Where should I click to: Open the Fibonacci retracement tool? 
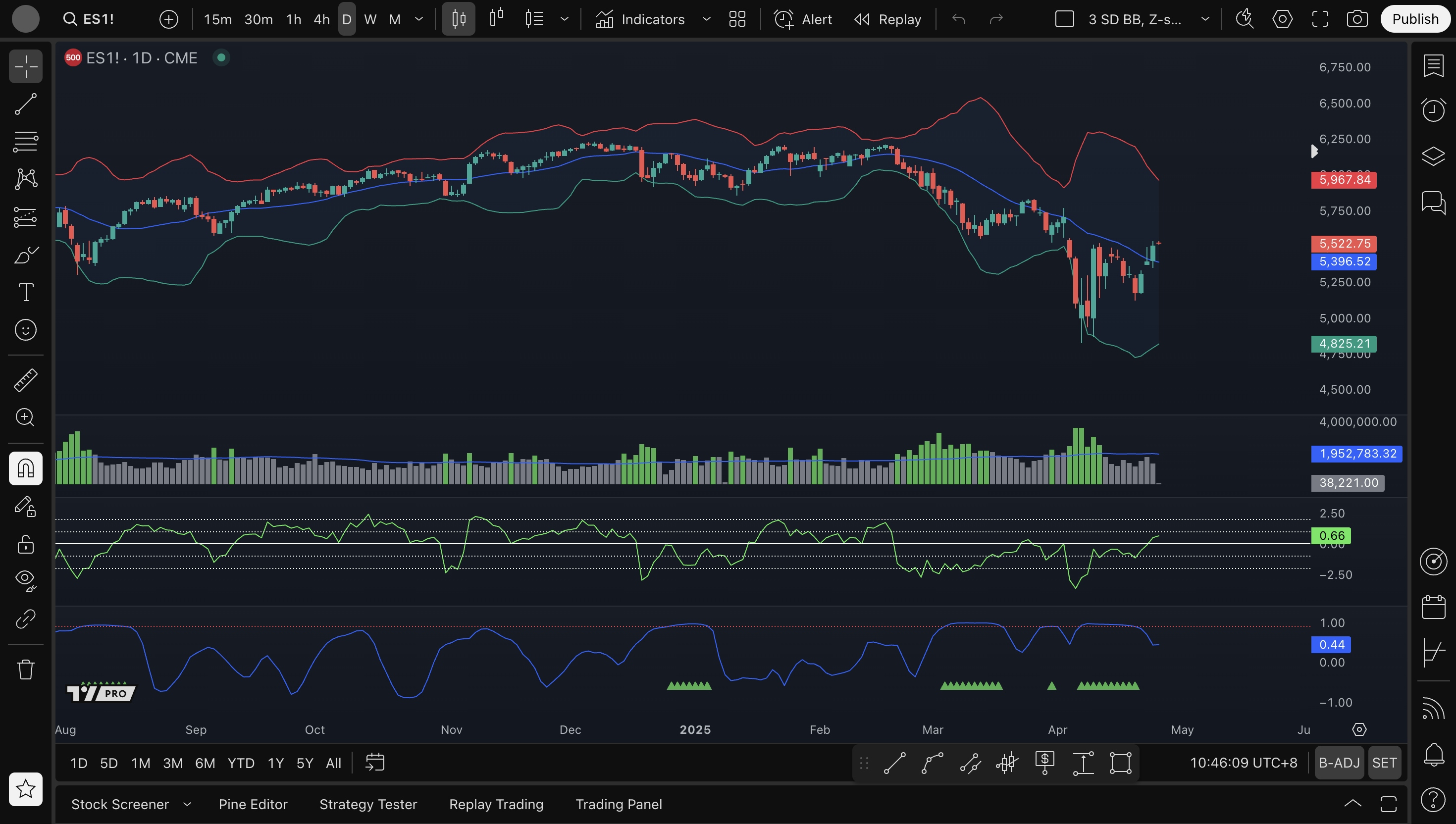tap(25, 142)
